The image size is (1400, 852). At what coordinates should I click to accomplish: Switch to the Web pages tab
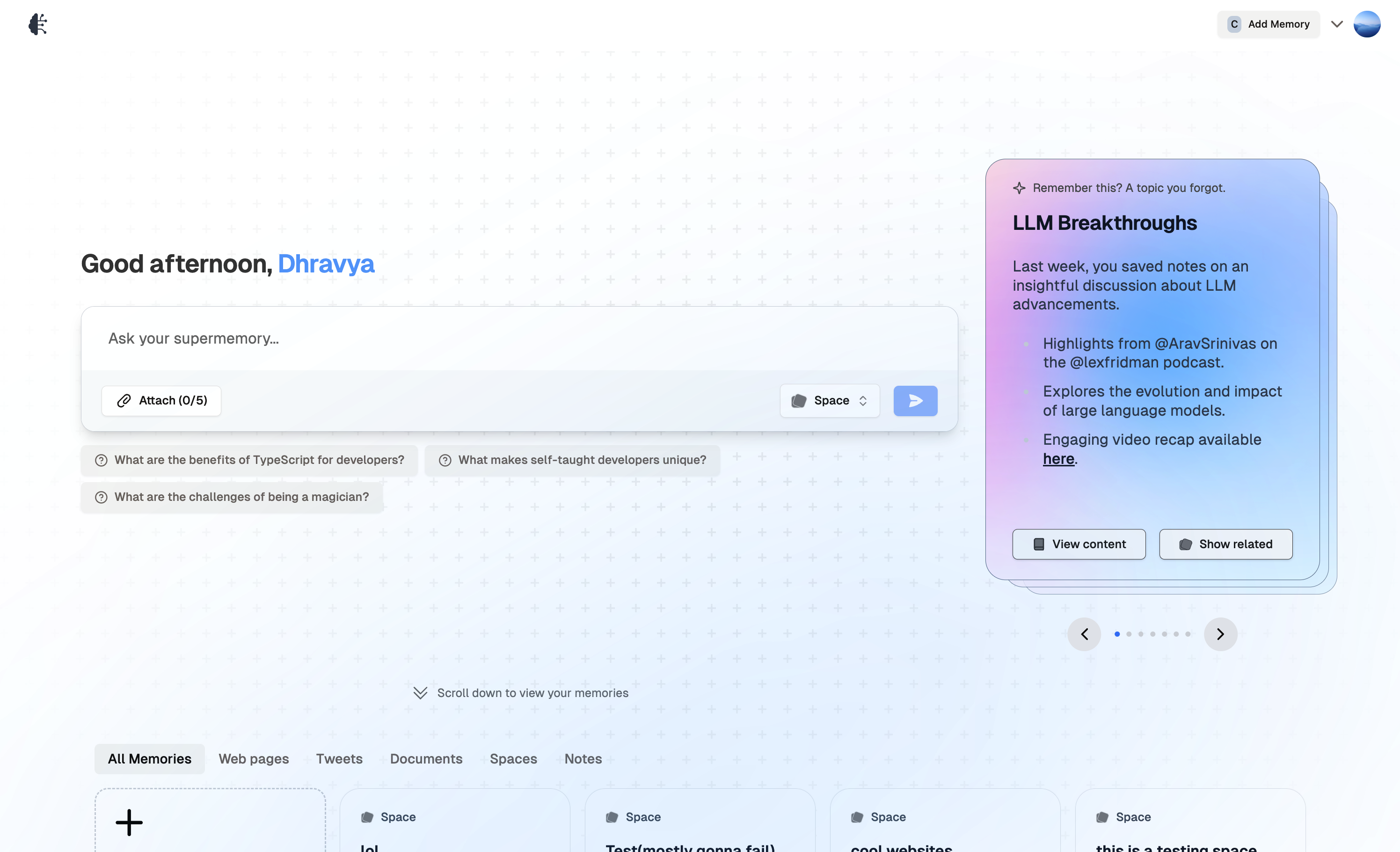point(254,759)
